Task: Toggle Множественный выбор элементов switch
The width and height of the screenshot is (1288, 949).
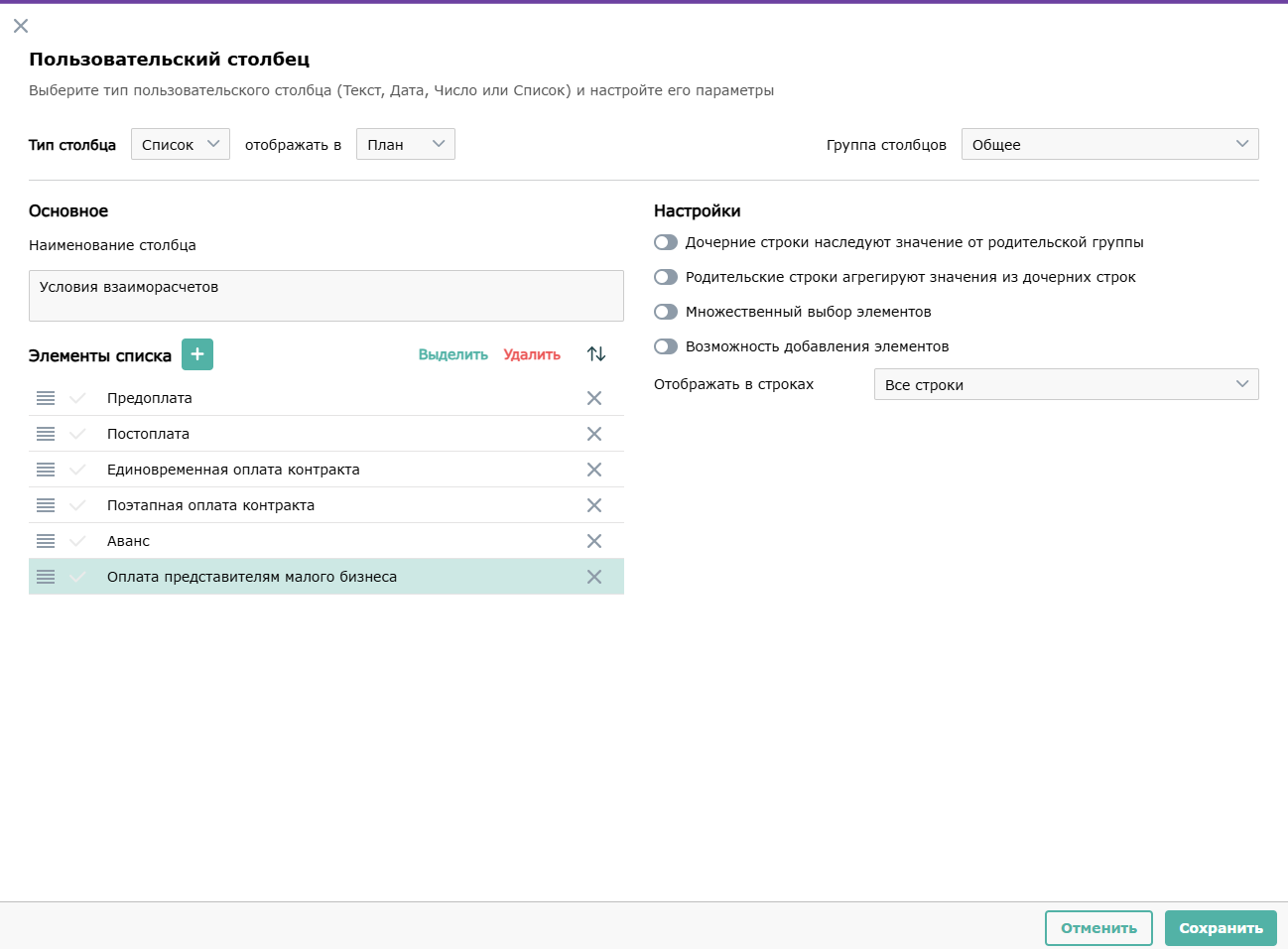Action: (x=666, y=312)
